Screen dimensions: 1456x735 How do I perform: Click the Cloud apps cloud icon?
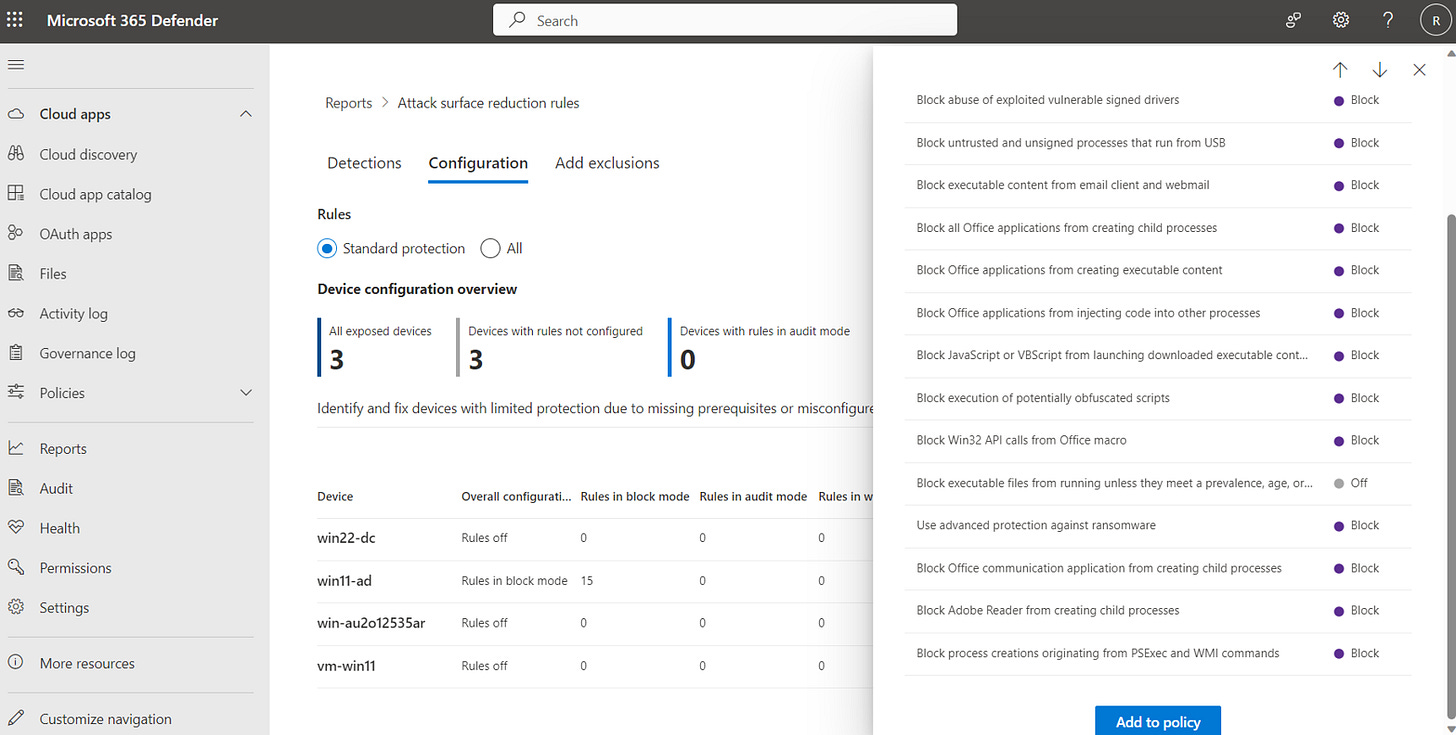click(15, 114)
